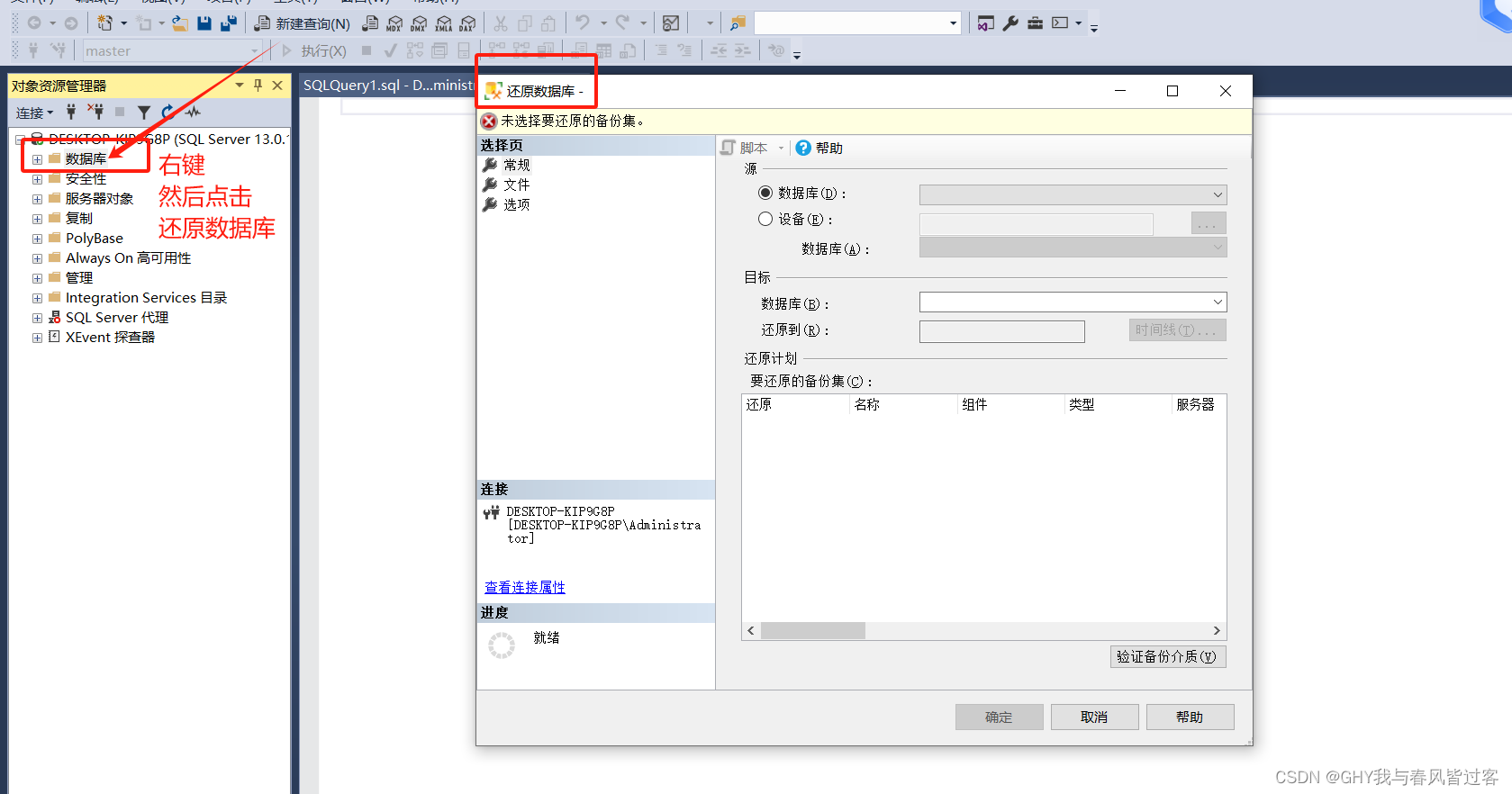Click the Refresh icon in Object Explorer
Viewport: 1512px width, 794px height.
(167, 113)
